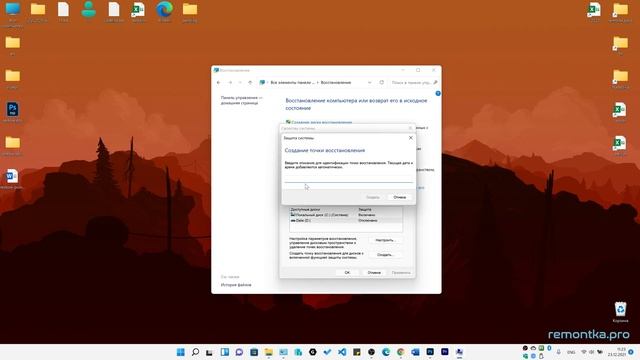640x360 pixels.
Task: Open the microphone tray icon
Action: (558, 352)
